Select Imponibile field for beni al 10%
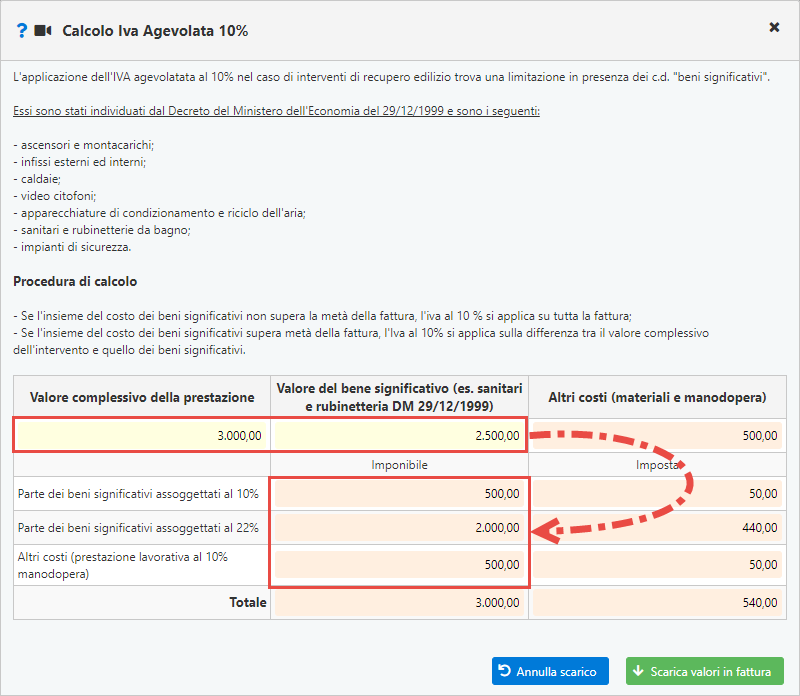800x696 pixels. click(399, 493)
